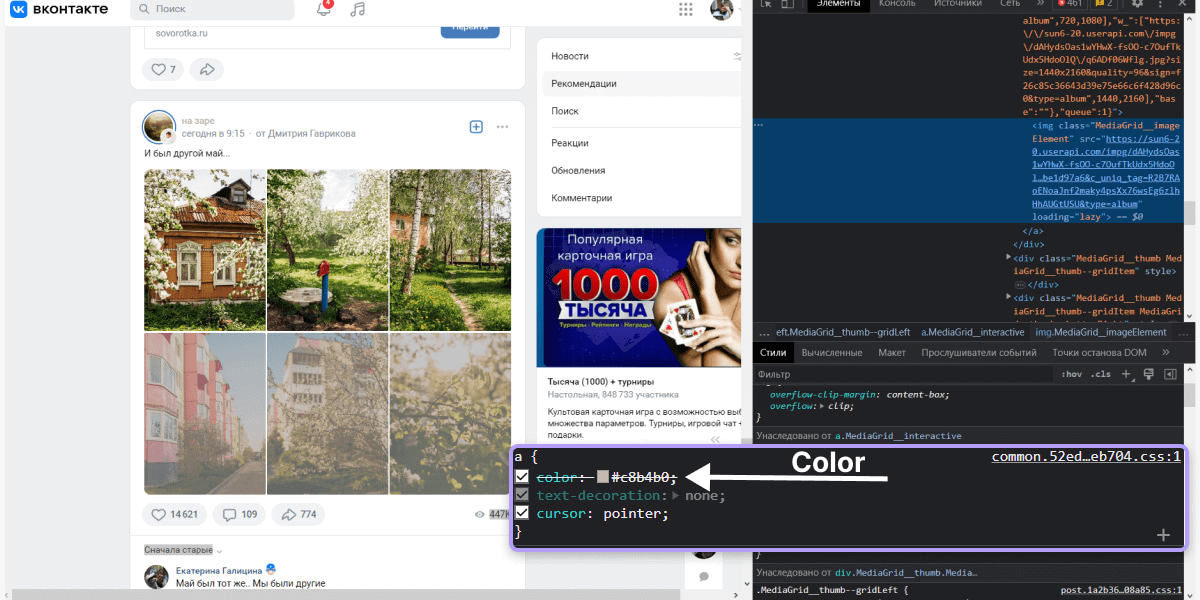Open the 109 comments button

coord(239,515)
